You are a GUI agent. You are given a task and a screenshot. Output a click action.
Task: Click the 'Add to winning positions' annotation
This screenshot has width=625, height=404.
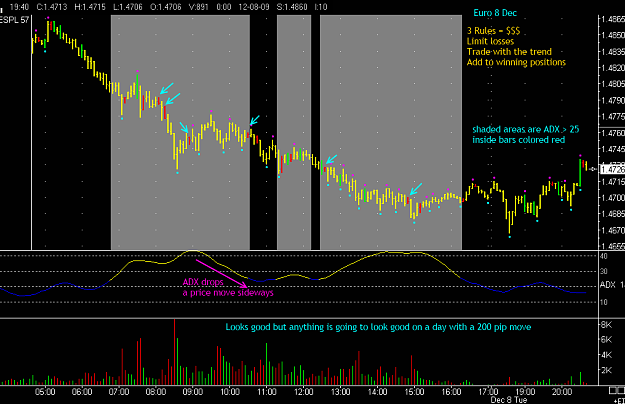(516, 62)
